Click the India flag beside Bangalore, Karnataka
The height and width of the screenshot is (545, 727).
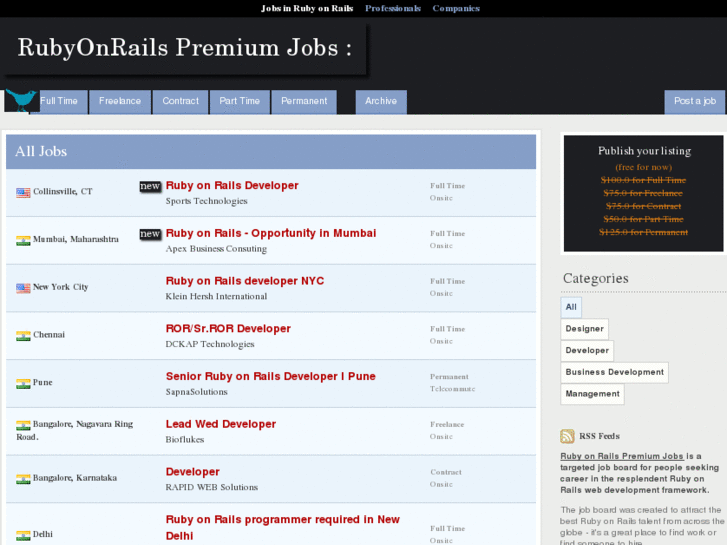pos(23,479)
